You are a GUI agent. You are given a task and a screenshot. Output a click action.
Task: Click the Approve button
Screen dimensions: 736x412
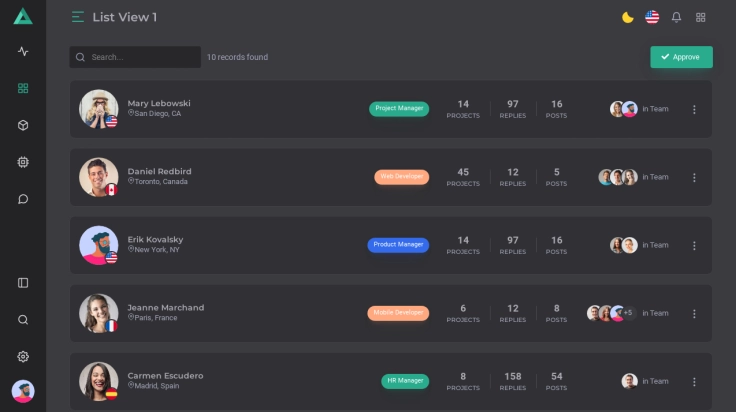click(681, 57)
